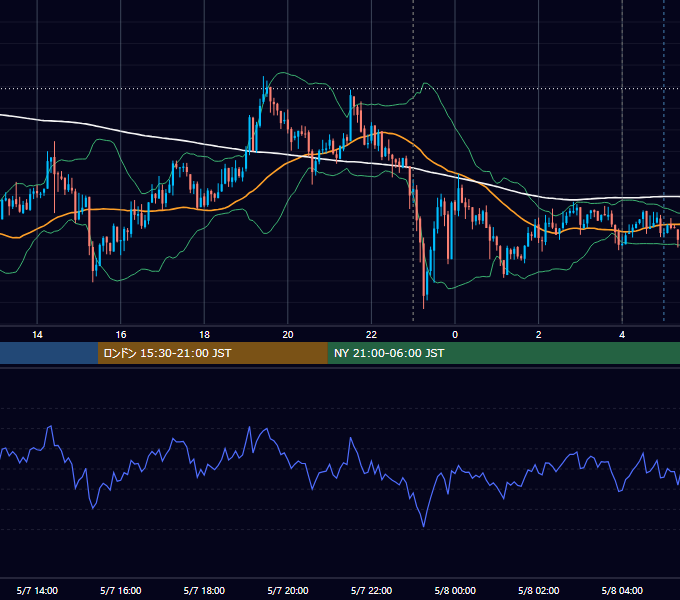Click the 5/7 14:00 time label
Image resolution: width=680 pixels, height=600 pixels.
[37, 590]
